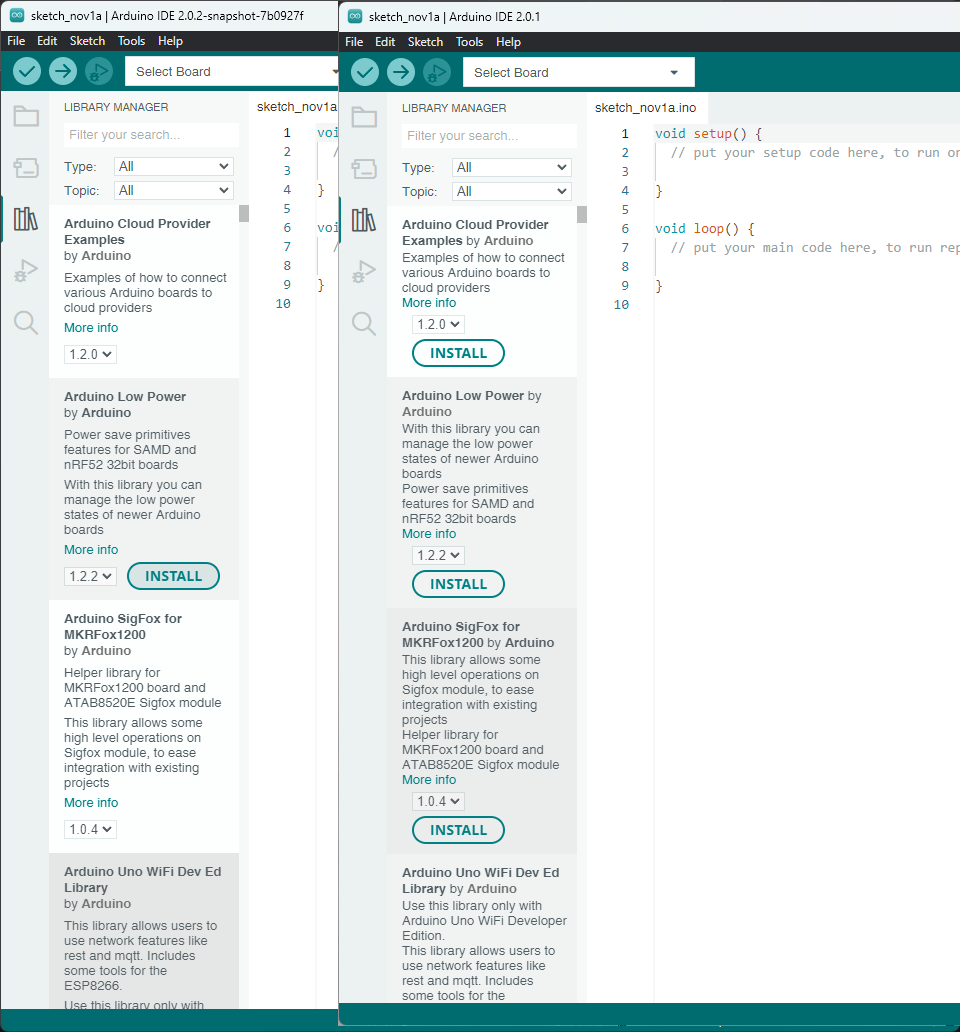Screen dimensions: 960x1032
Task: Open More info for Arduino SigFox in IDE 2.0.1
Action: pos(429,780)
